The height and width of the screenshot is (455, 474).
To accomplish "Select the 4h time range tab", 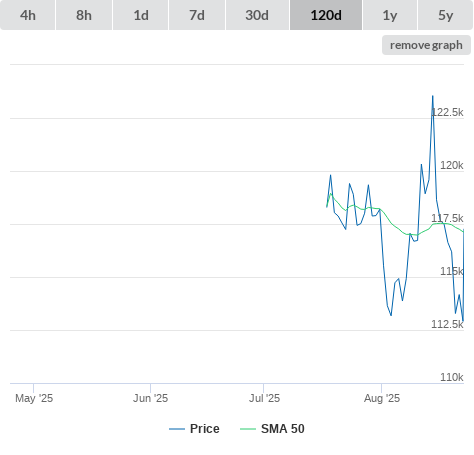I will [28, 15].
